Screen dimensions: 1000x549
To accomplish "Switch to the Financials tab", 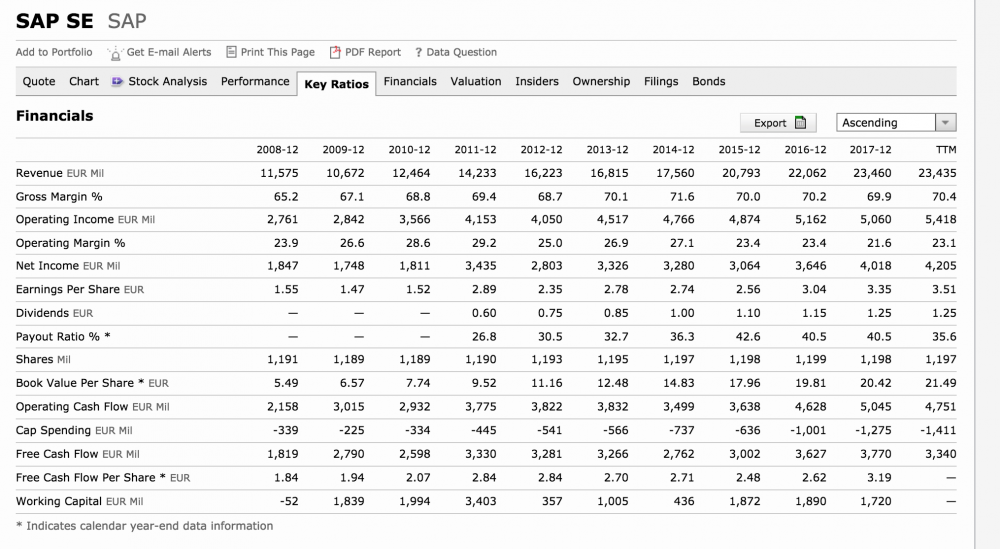I will 410,81.
